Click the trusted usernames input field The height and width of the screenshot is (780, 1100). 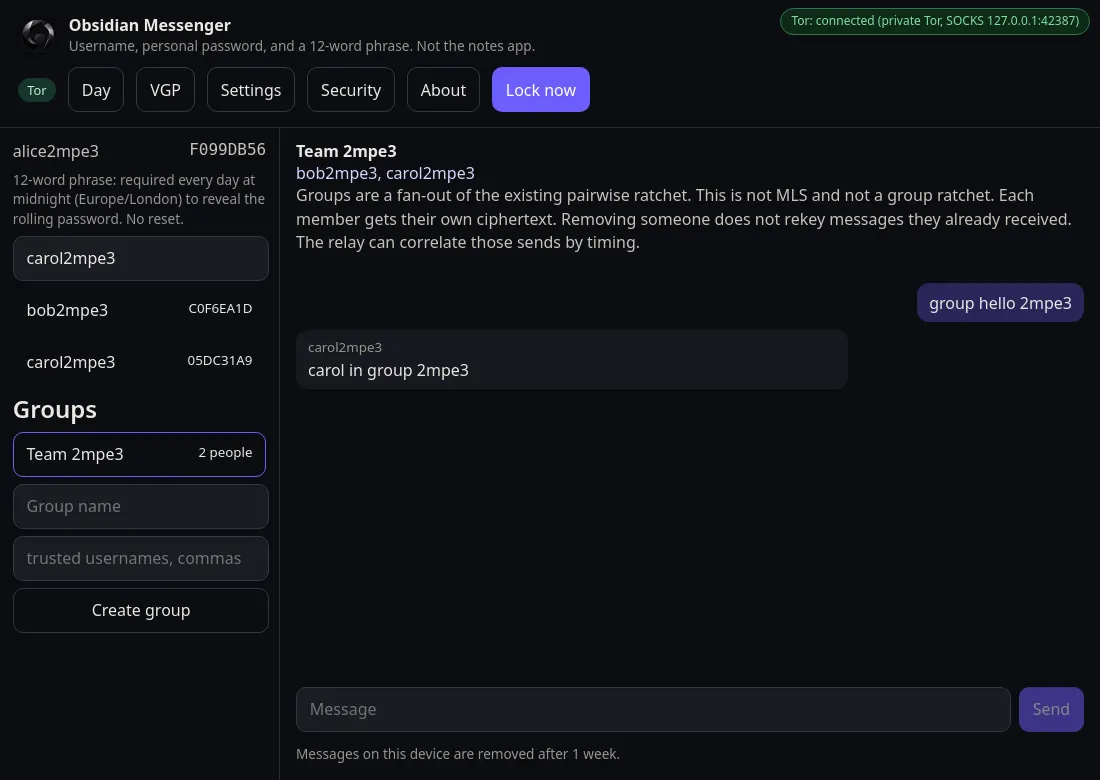click(141, 558)
